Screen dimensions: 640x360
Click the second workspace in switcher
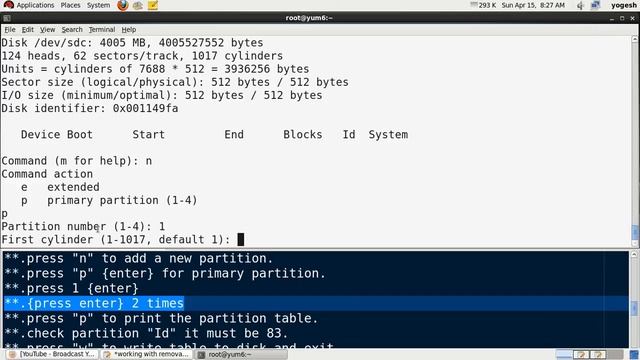pyautogui.click(x=581, y=354)
